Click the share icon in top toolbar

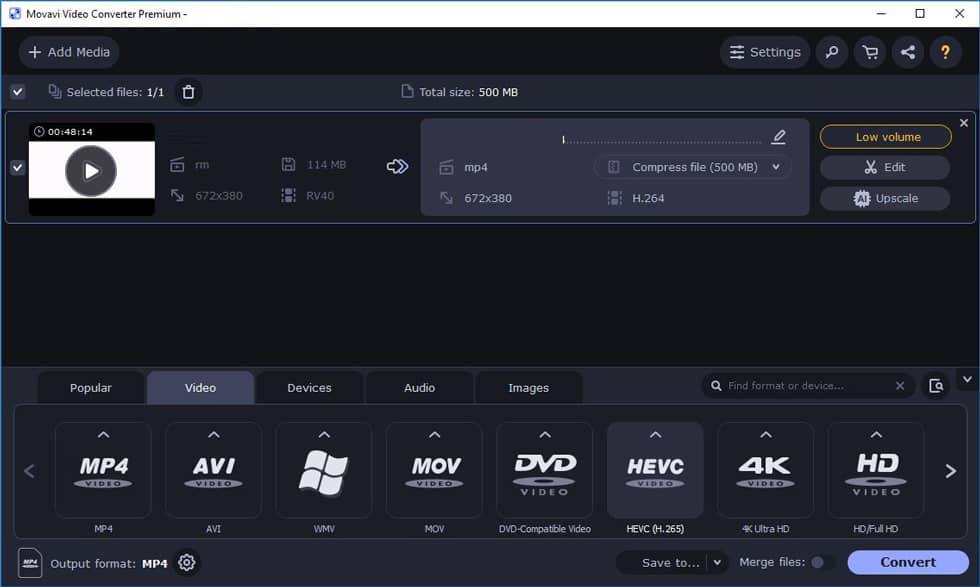click(908, 52)
